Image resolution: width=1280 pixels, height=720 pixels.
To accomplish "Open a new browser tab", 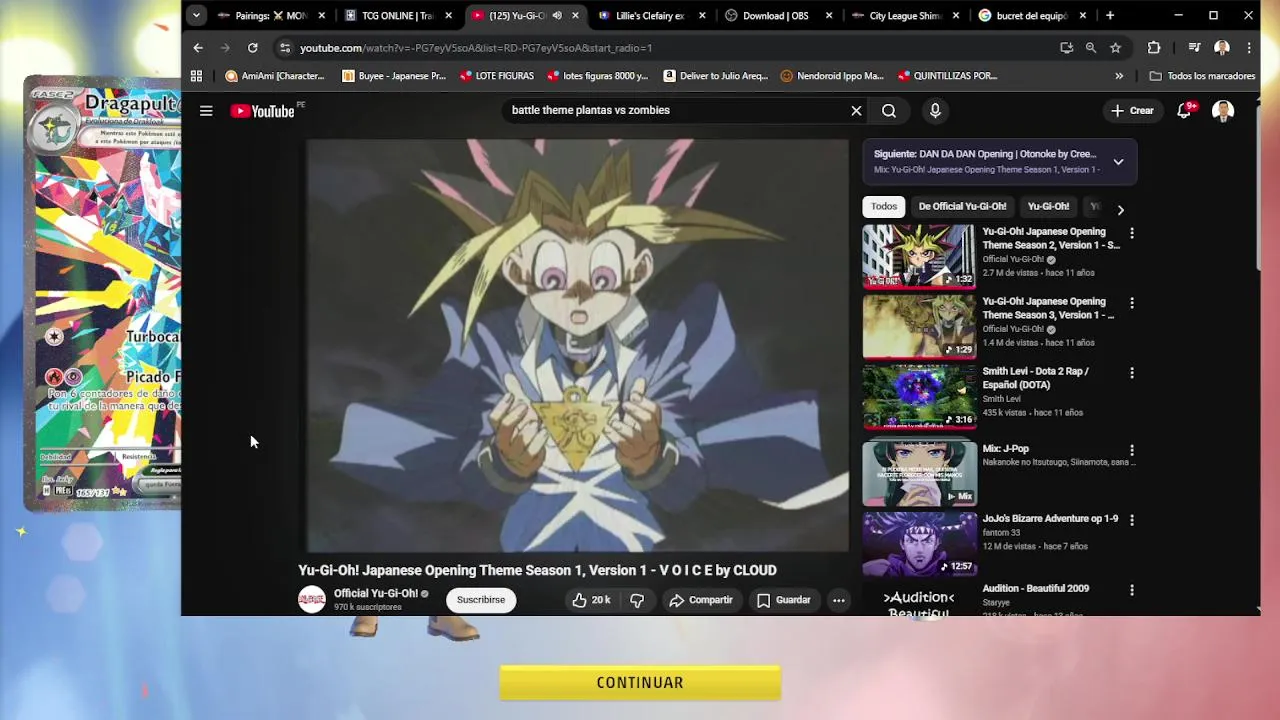I will [x=1110, y=16].
